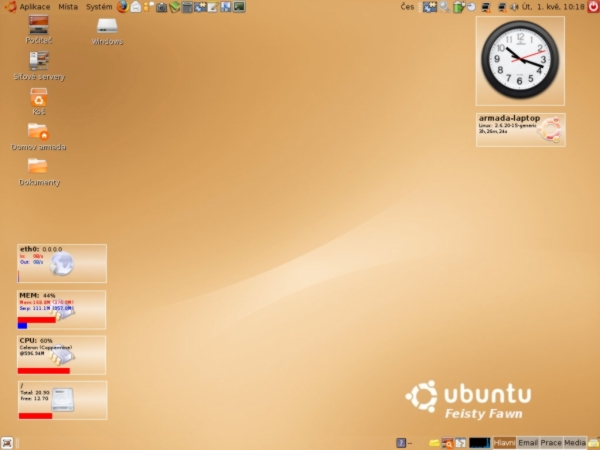
Task: Click the 'Total: 20.90' disk text
Action: [x=34, y=392]
